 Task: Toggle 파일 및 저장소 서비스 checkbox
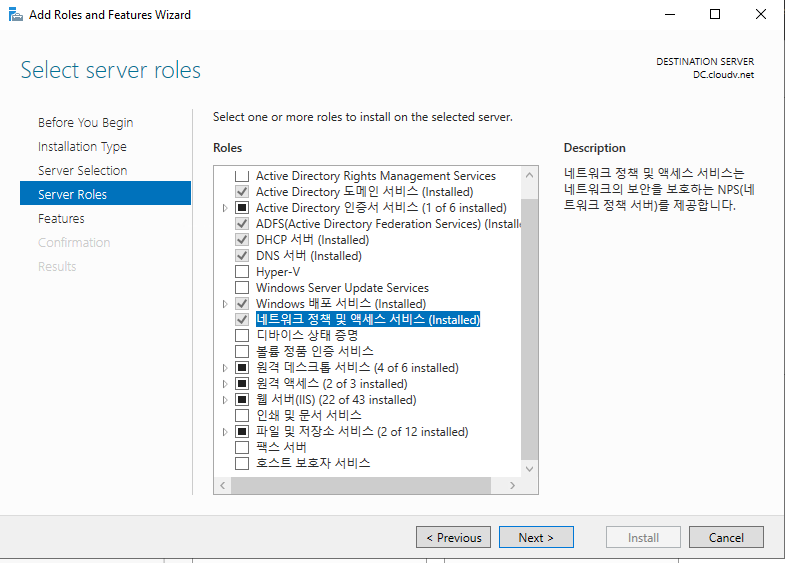pyautogui.click(x=242, y=431)
